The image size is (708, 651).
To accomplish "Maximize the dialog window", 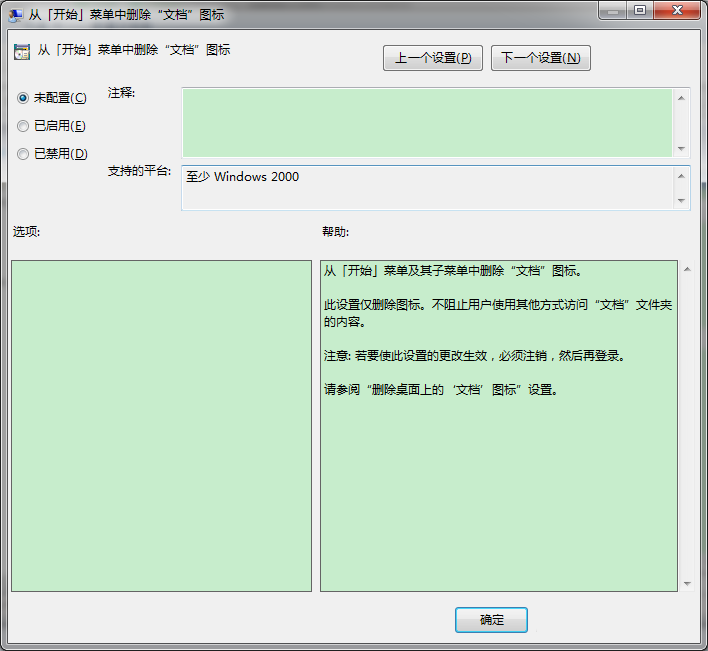I will coord(640,11).
